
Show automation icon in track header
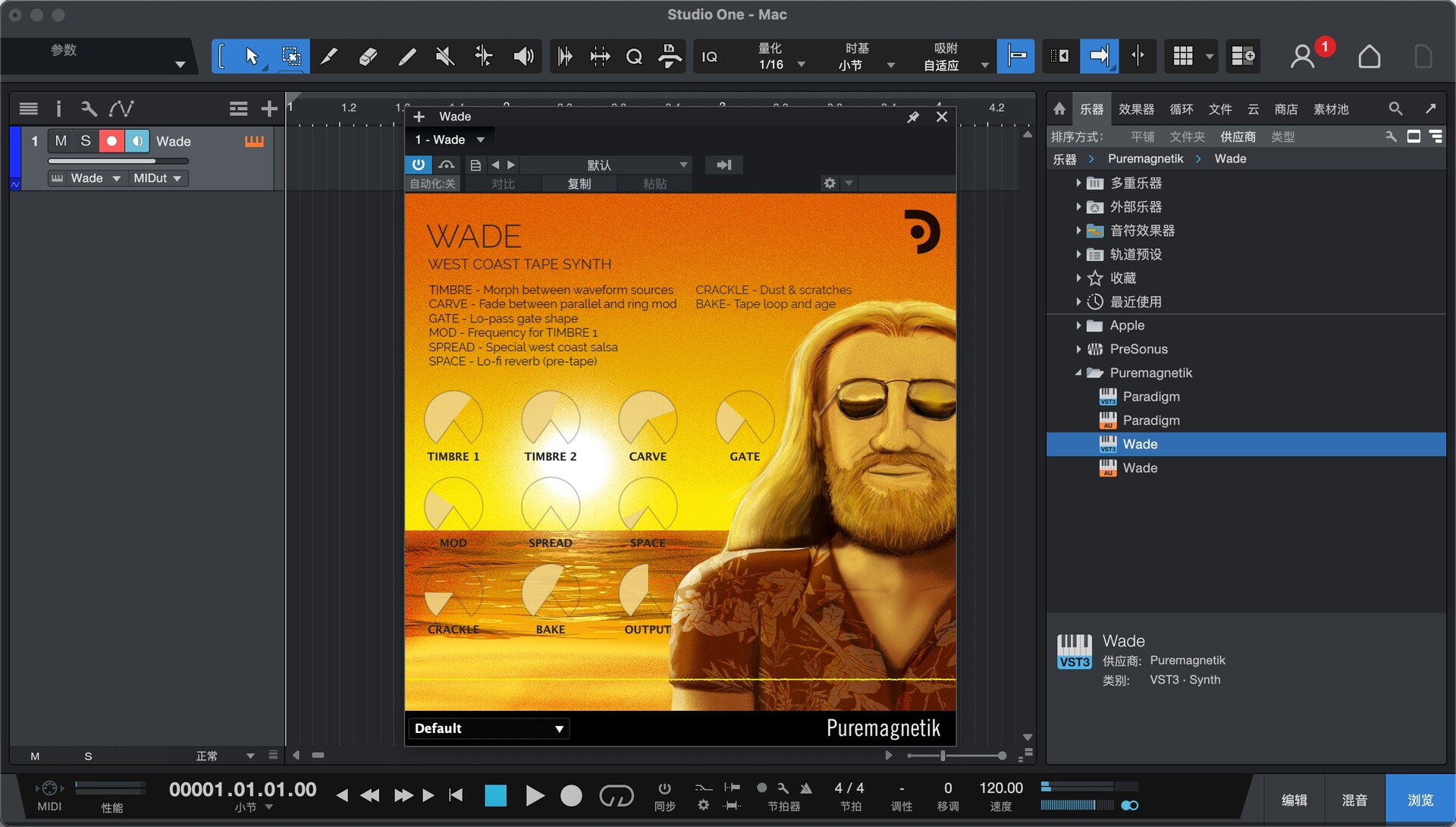click(x=121, y=108)
